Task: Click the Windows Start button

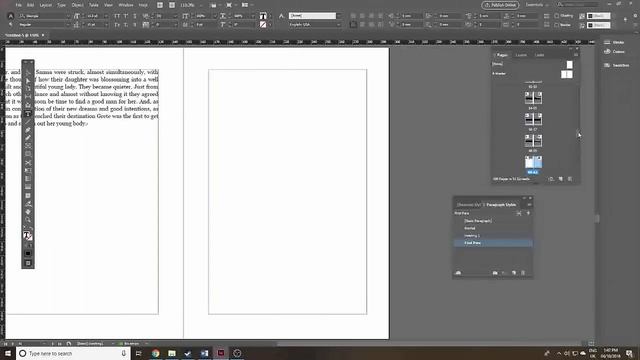Action: 8,353
